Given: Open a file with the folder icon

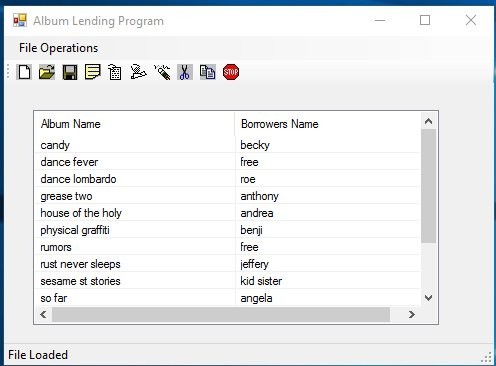Looking at the screenshot, I should [x=47, y=72].
